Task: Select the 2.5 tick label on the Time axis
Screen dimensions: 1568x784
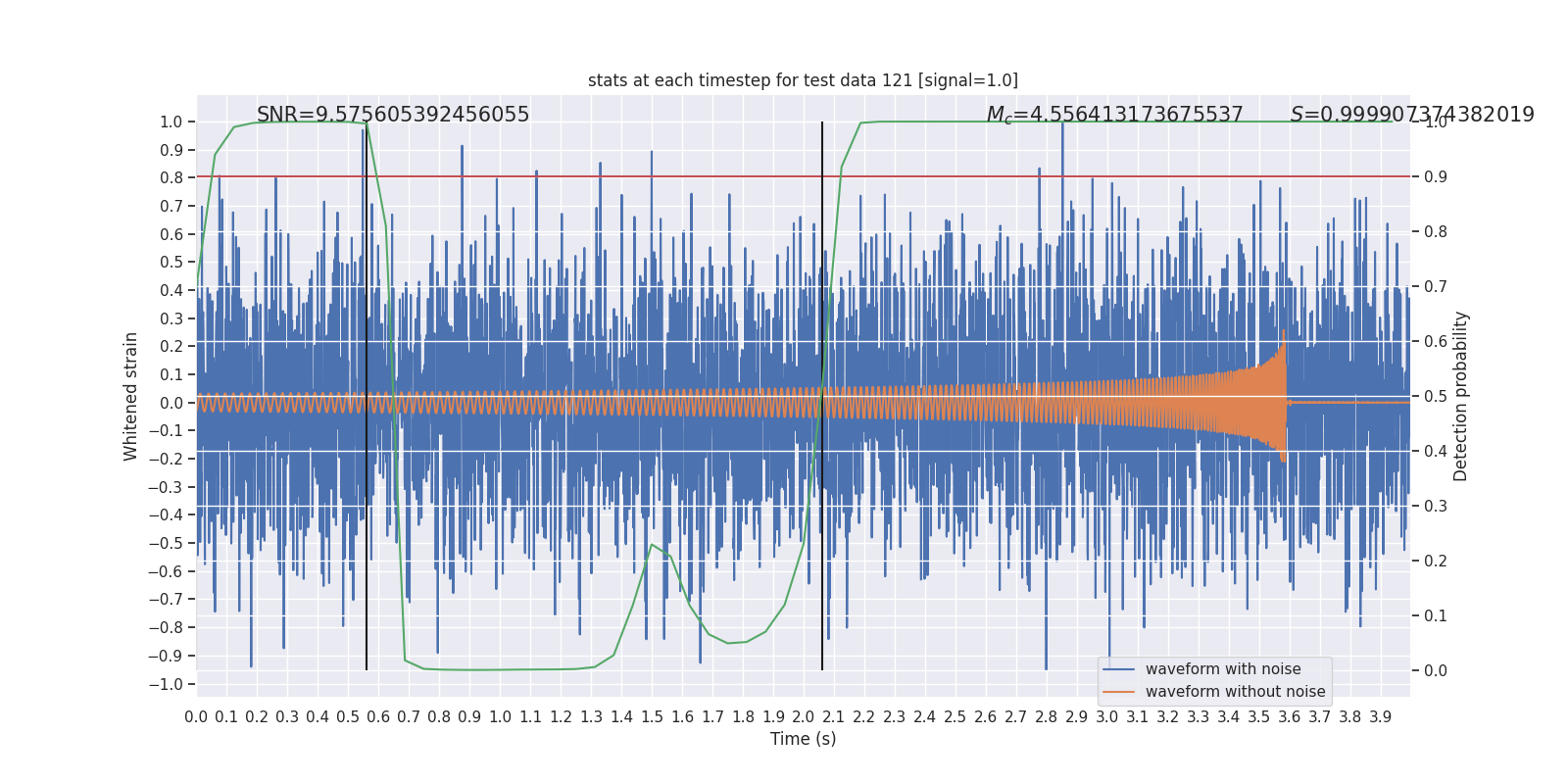Action: tap(955, 717)
